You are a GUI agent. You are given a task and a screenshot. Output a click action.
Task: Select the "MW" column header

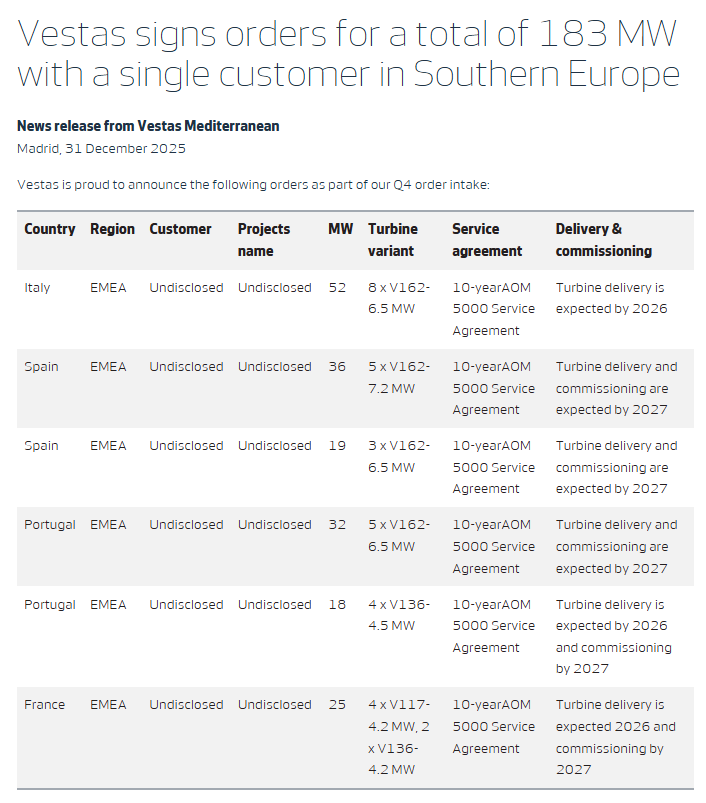coord(340,229)
